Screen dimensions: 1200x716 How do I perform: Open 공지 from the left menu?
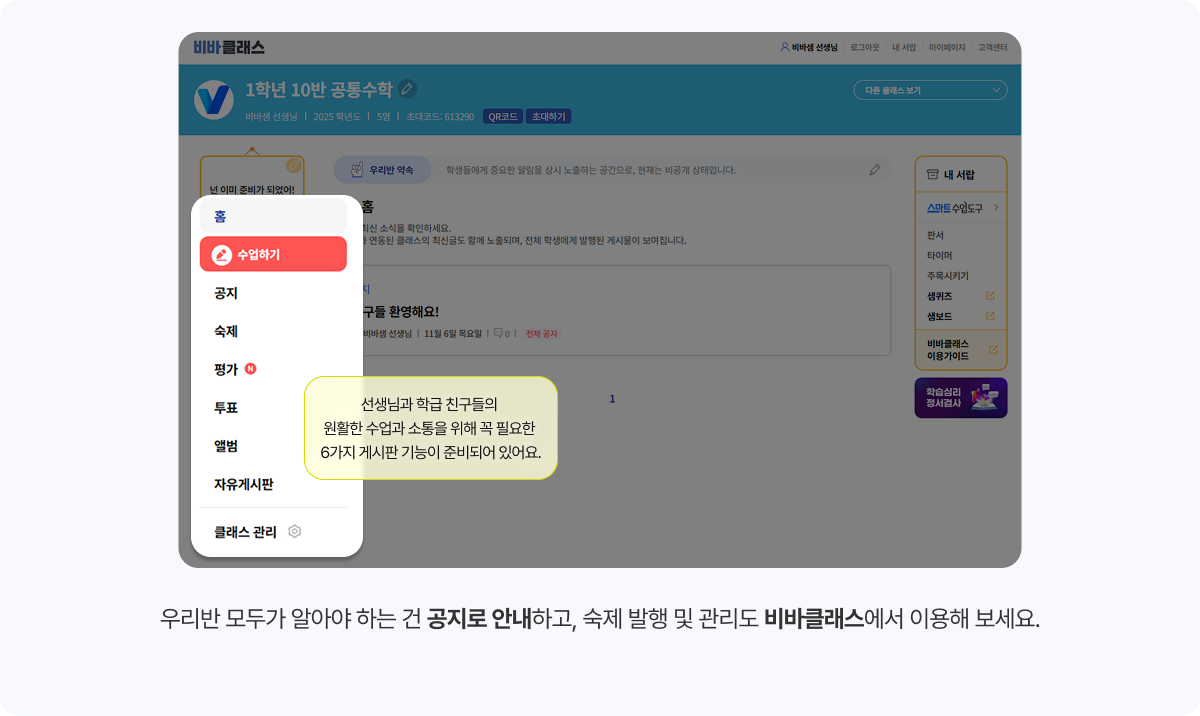[x=226, y=293]
